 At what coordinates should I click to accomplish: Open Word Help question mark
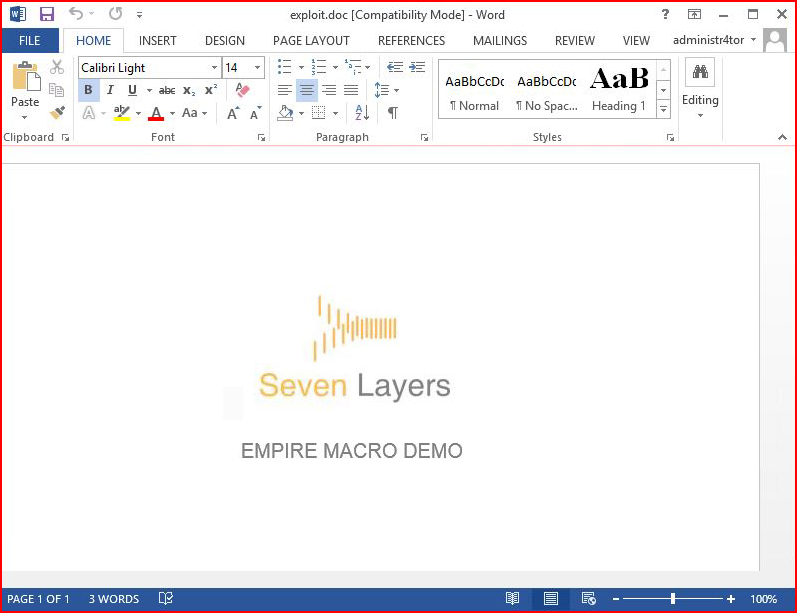point(665,14)
